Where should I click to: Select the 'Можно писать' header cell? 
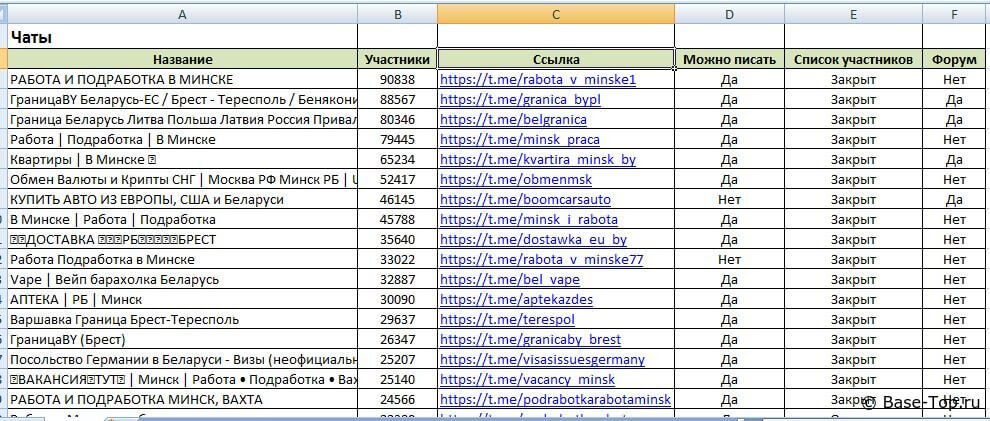pyautogui.click(x=729, y=60)
